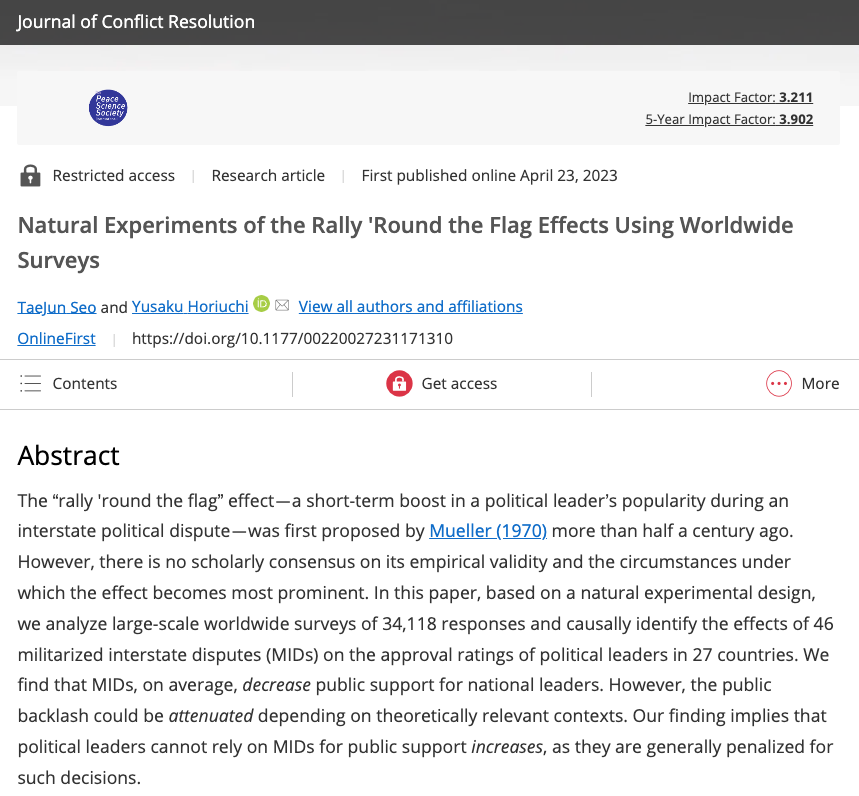Click the DOI URL text

click(293, 339)
